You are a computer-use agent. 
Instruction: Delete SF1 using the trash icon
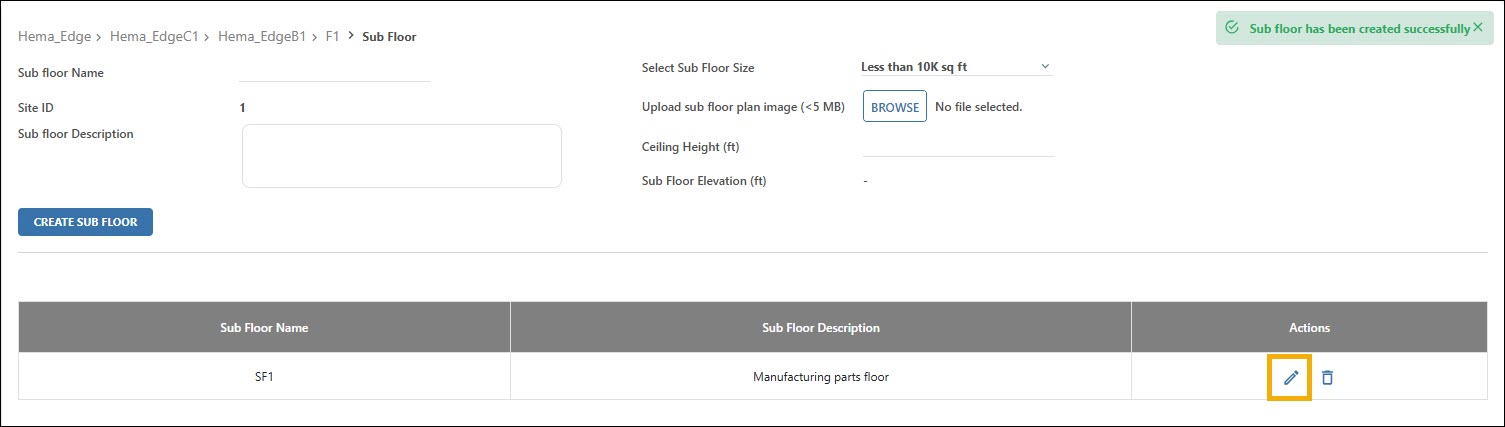[1327, 377]
